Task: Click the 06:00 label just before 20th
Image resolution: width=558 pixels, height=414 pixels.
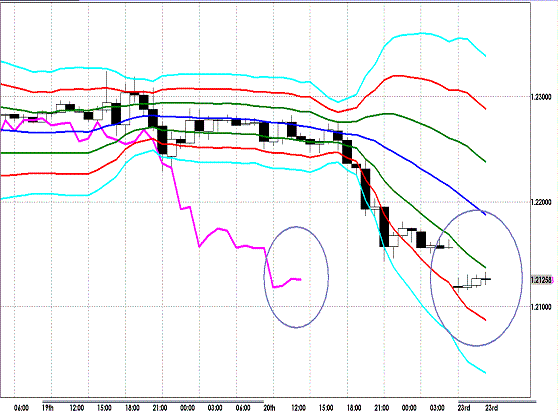Action: [243, 408]
